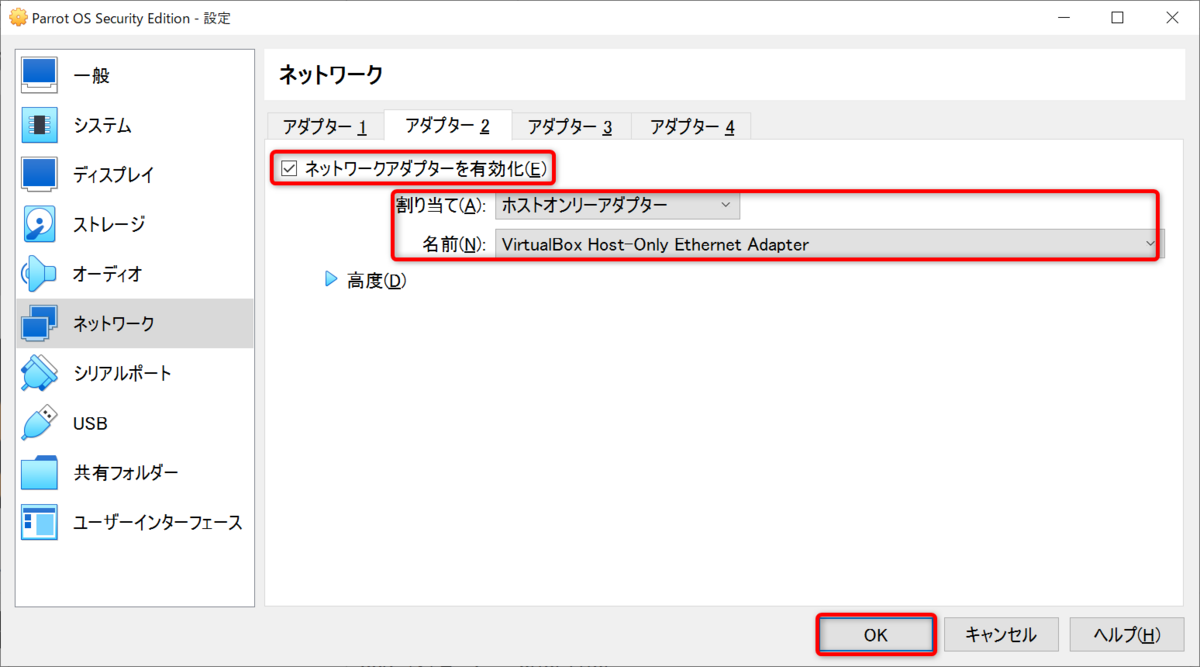Open the ストレージ settings page label

109,225
